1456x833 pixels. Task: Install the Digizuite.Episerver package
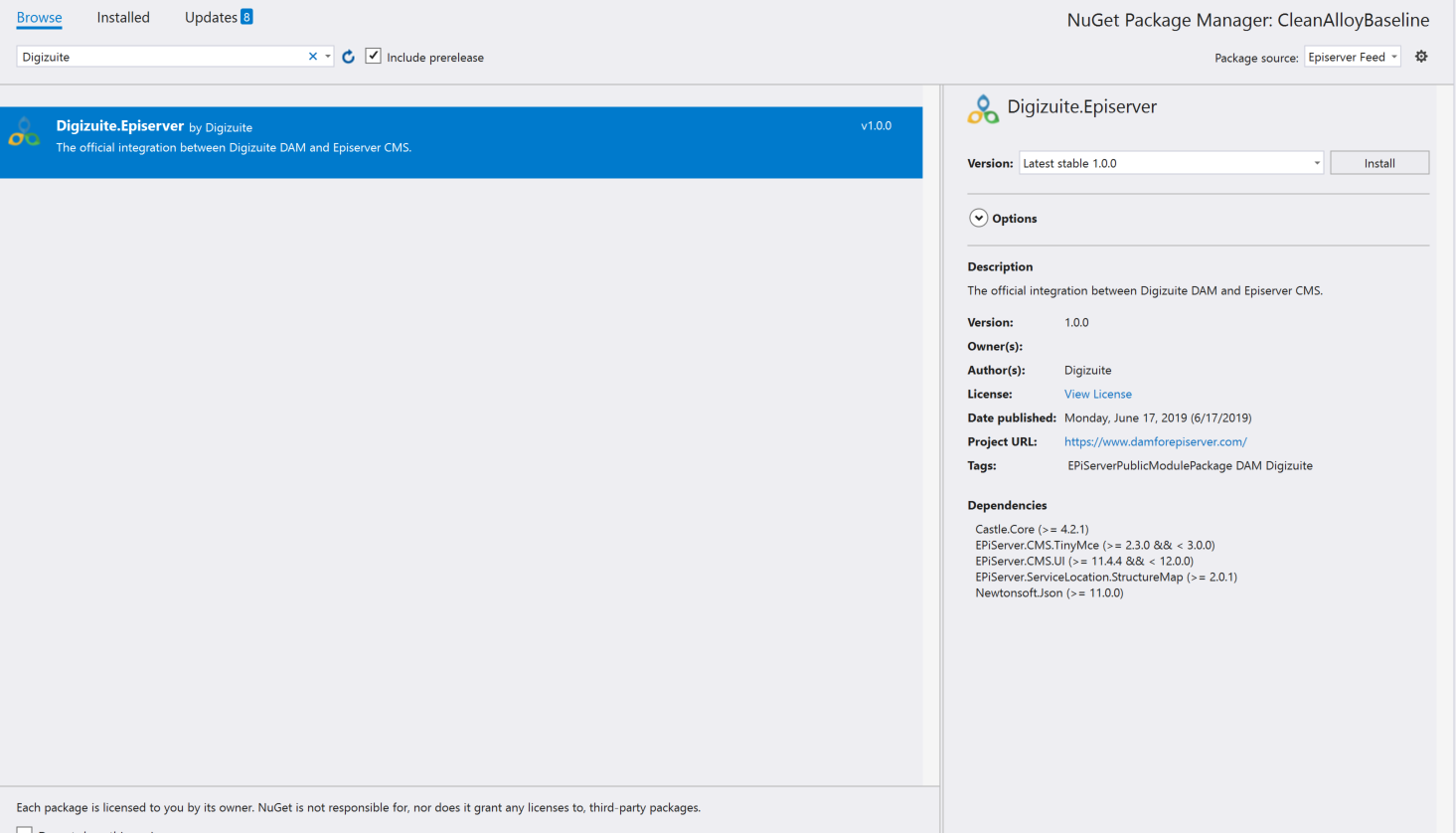(1379, 163)
